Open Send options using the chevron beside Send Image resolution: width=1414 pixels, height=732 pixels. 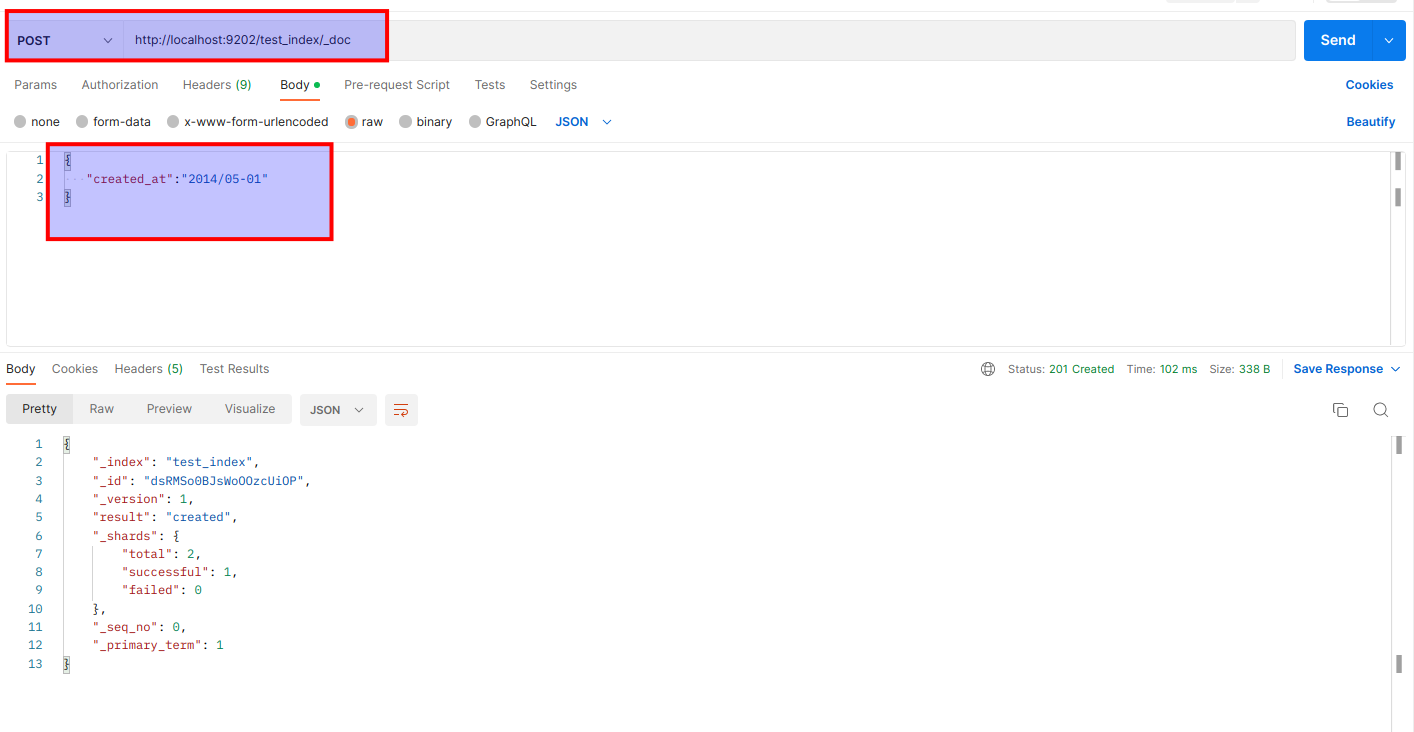click(1388, 40)
